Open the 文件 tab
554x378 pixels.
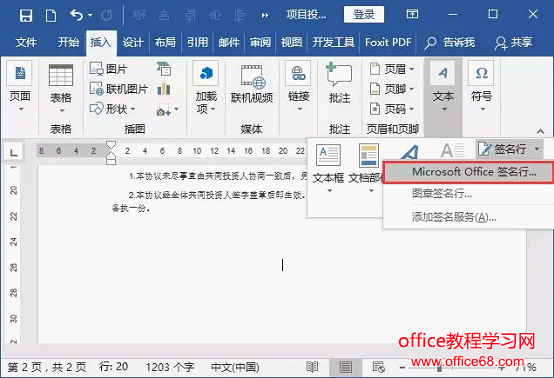tap(26, 42)
